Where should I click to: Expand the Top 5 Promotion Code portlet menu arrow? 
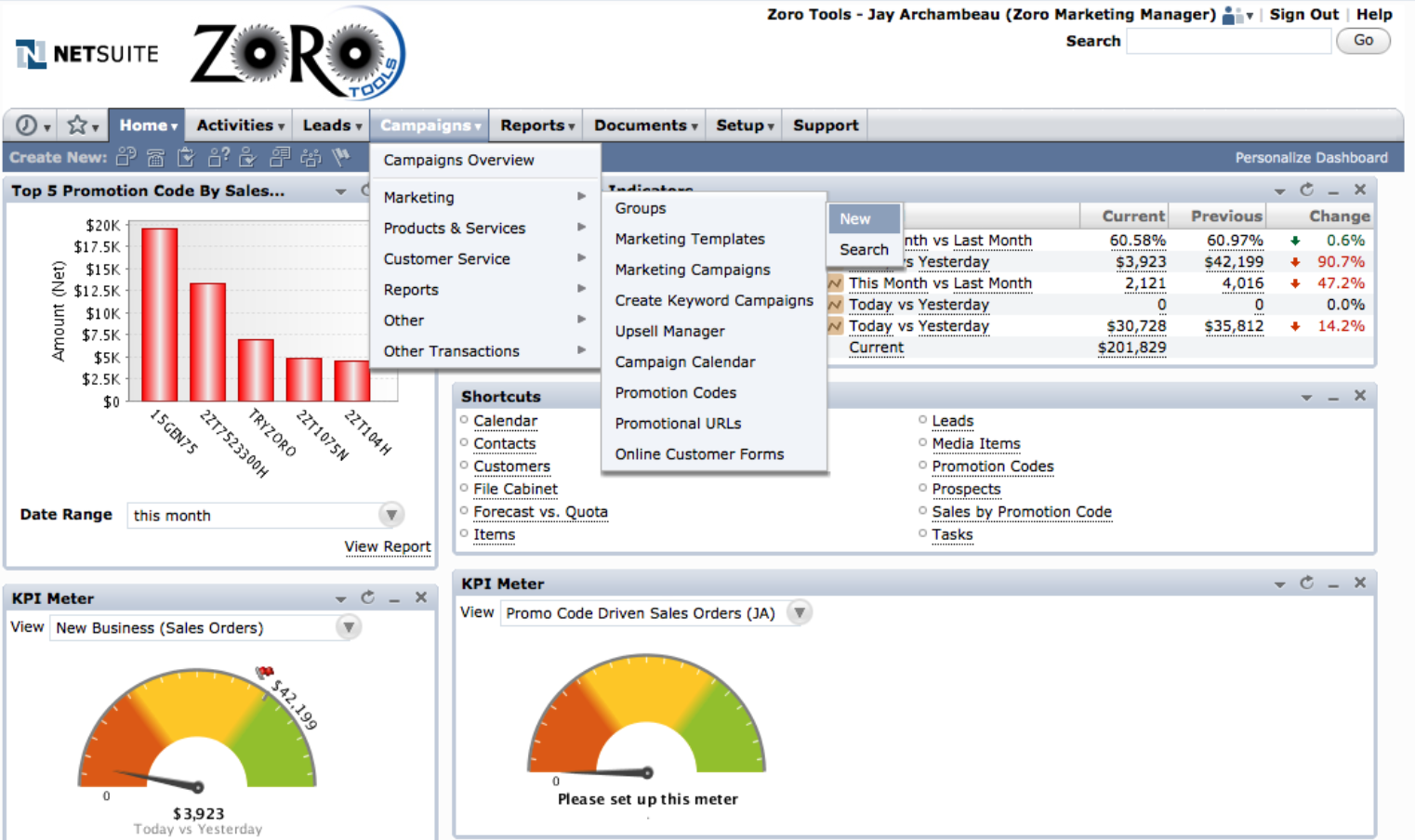[341, 191]
